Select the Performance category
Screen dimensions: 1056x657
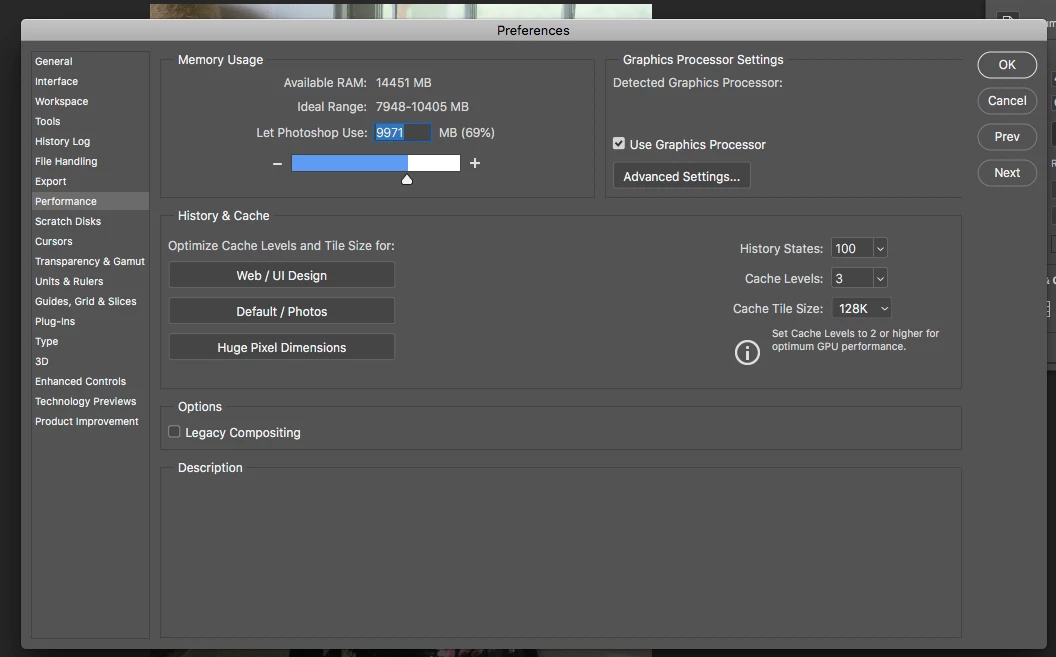(x=90, y=201)
